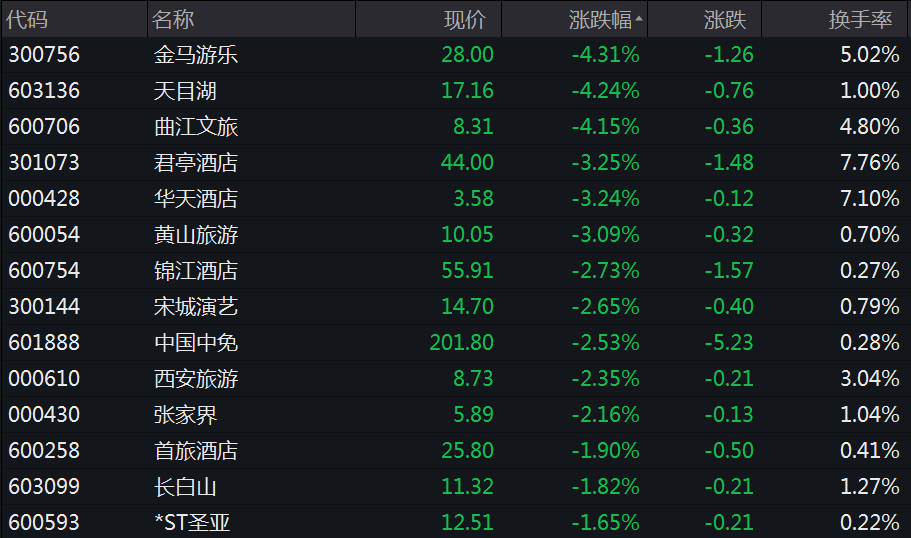Select stock code 301073
Viewport: 911px width, 538px height.
pos(44,163)
